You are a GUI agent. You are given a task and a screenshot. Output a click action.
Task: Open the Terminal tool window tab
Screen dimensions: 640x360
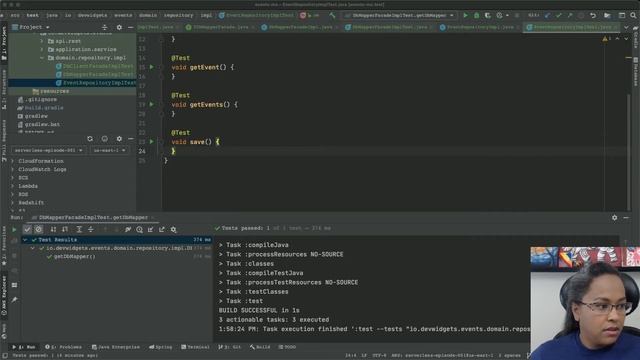[195, 347]
